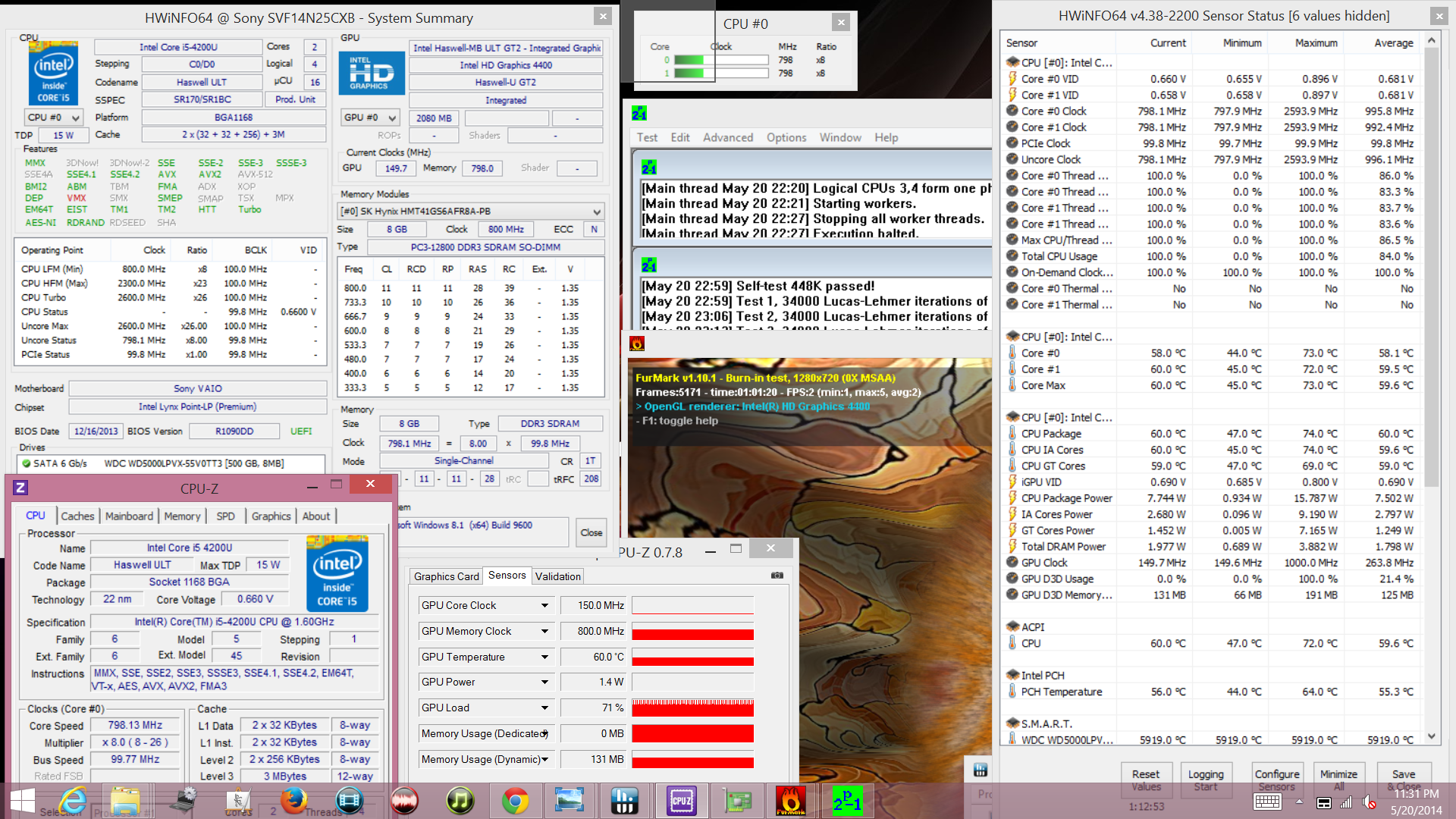Viewport: 1456px width, 819px height.
Task: Open GPU Power sensor dropdown
Action: pos(544,682)
